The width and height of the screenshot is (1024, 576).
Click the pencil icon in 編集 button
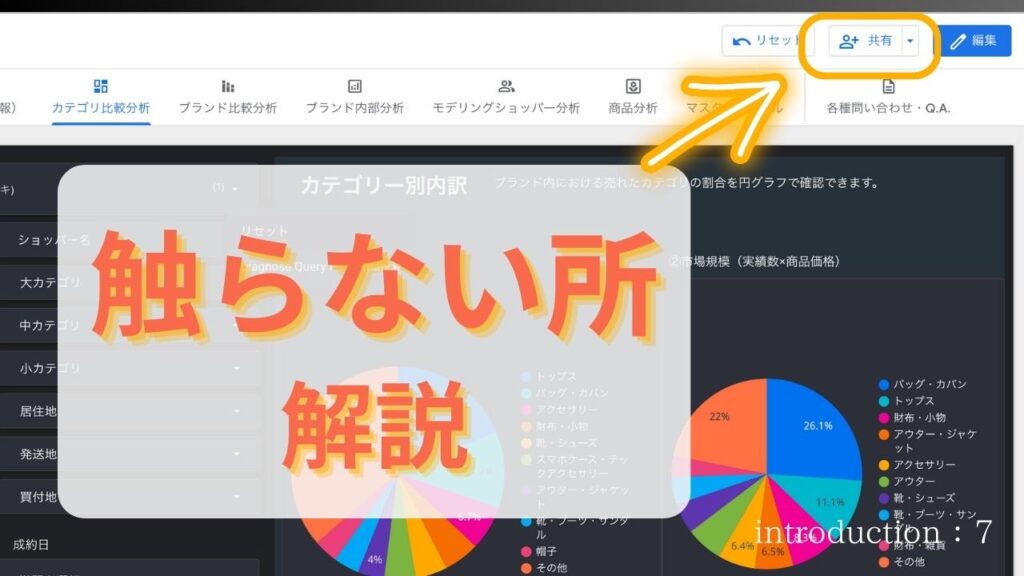point(958,41)
